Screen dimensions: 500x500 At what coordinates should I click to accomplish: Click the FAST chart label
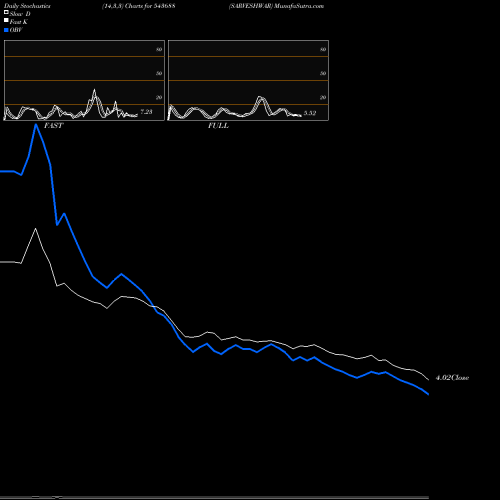point(53,126)
